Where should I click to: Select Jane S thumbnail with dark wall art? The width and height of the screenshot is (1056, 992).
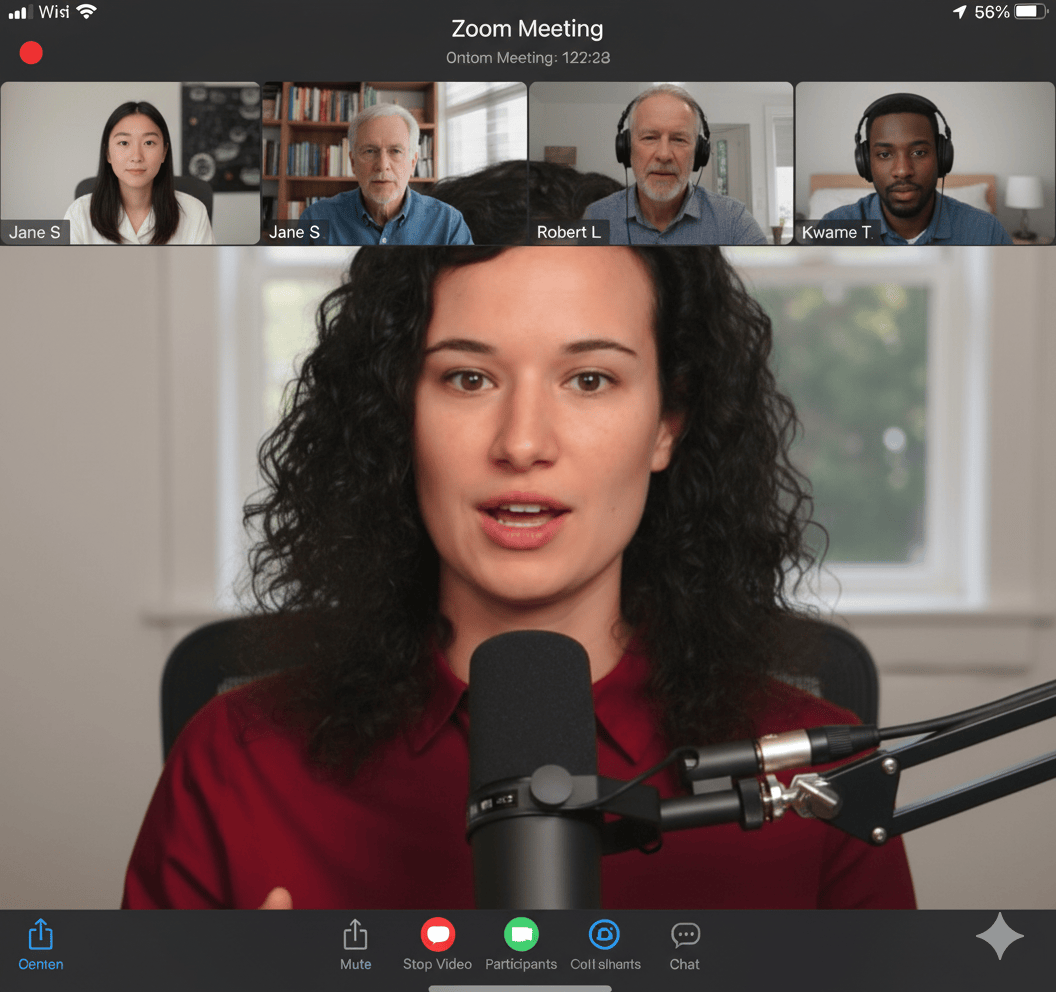pyautogui.click(x=130, y=163)
